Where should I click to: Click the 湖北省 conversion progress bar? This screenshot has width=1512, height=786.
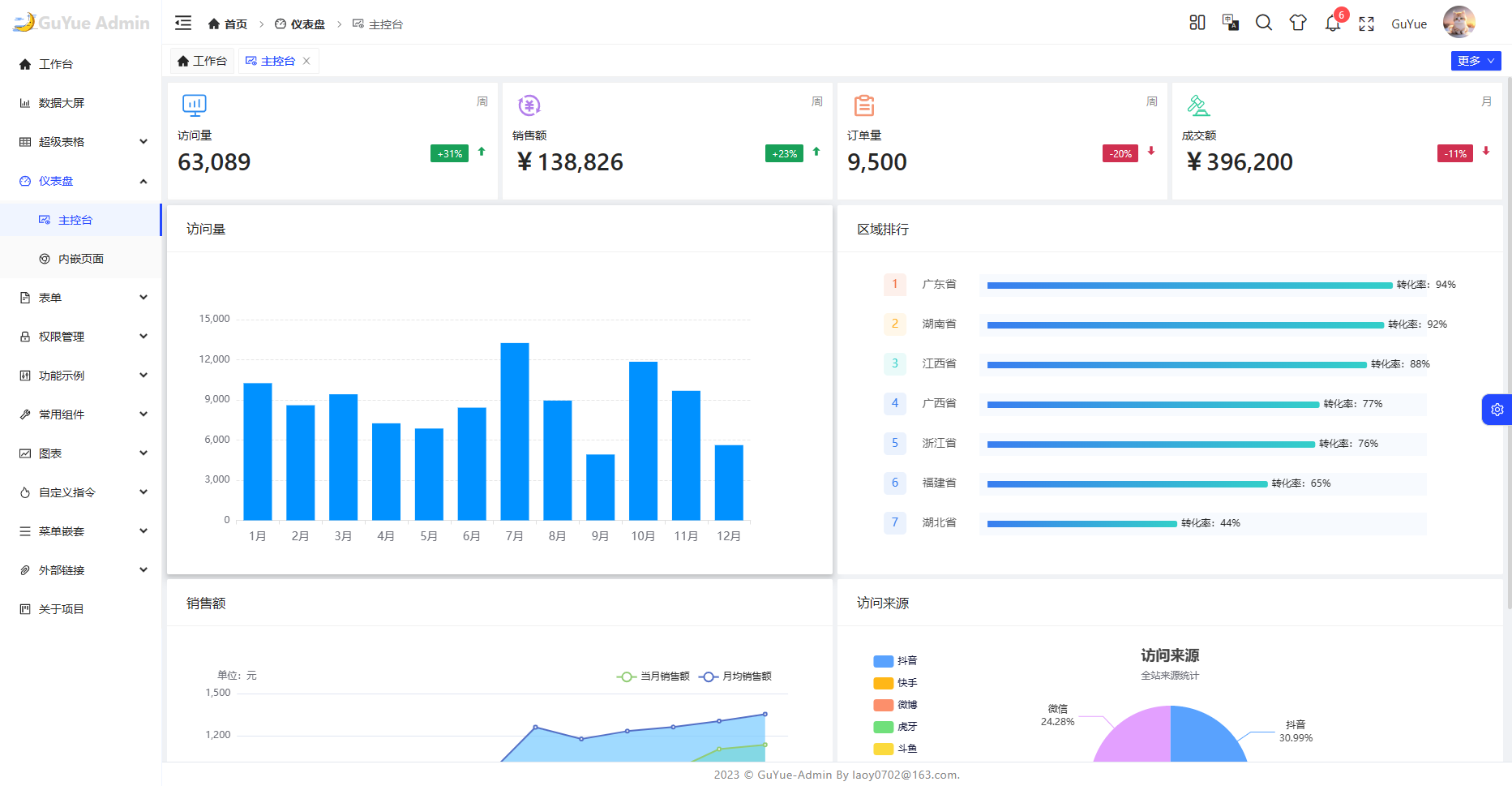point(1082,524)
